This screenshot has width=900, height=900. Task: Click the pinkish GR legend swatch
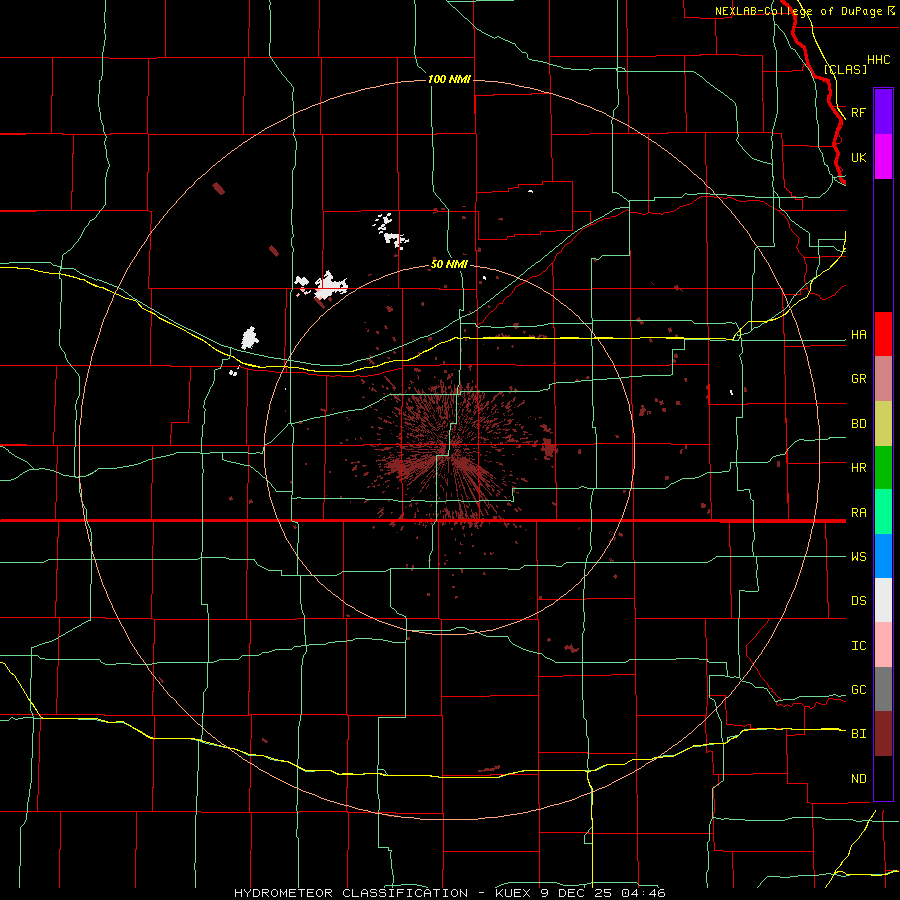click(x=883, y=378)
